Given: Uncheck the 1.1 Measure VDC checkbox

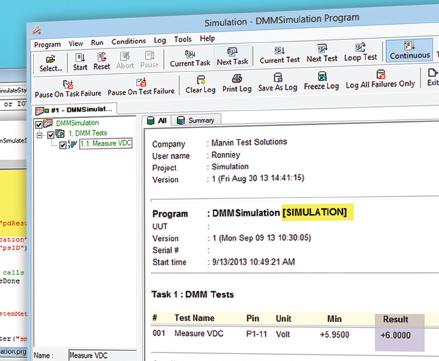Looking at the screenshot, I should tap(63, 145).
